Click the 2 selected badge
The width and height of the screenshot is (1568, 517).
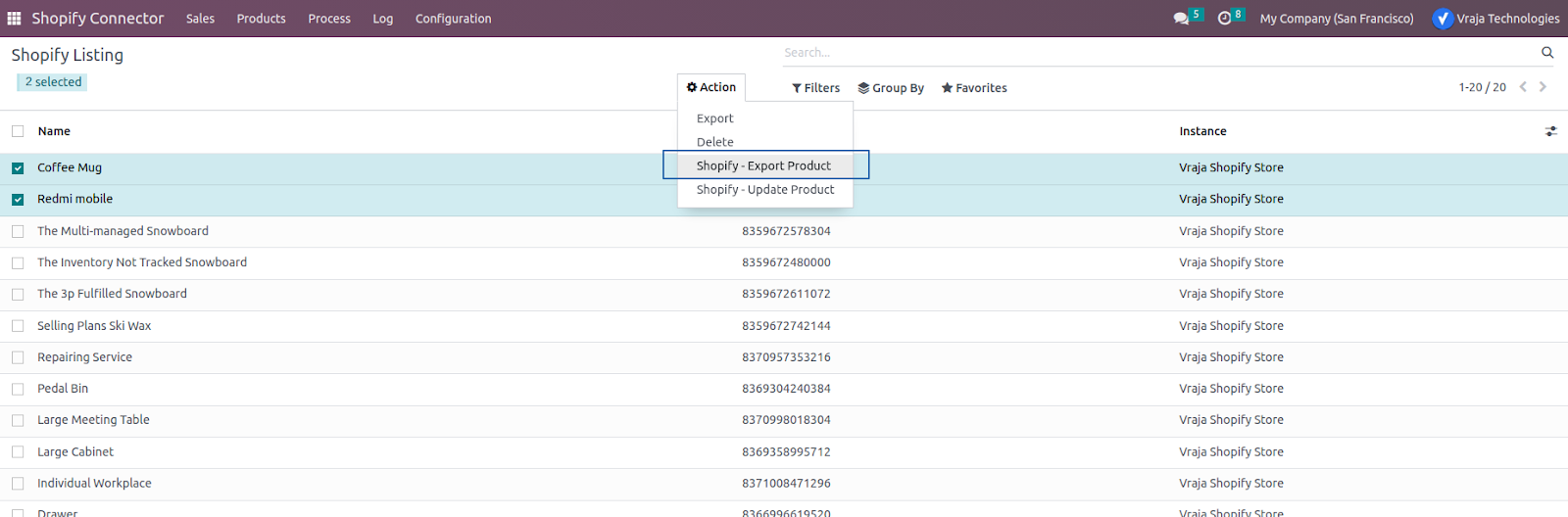52,82
